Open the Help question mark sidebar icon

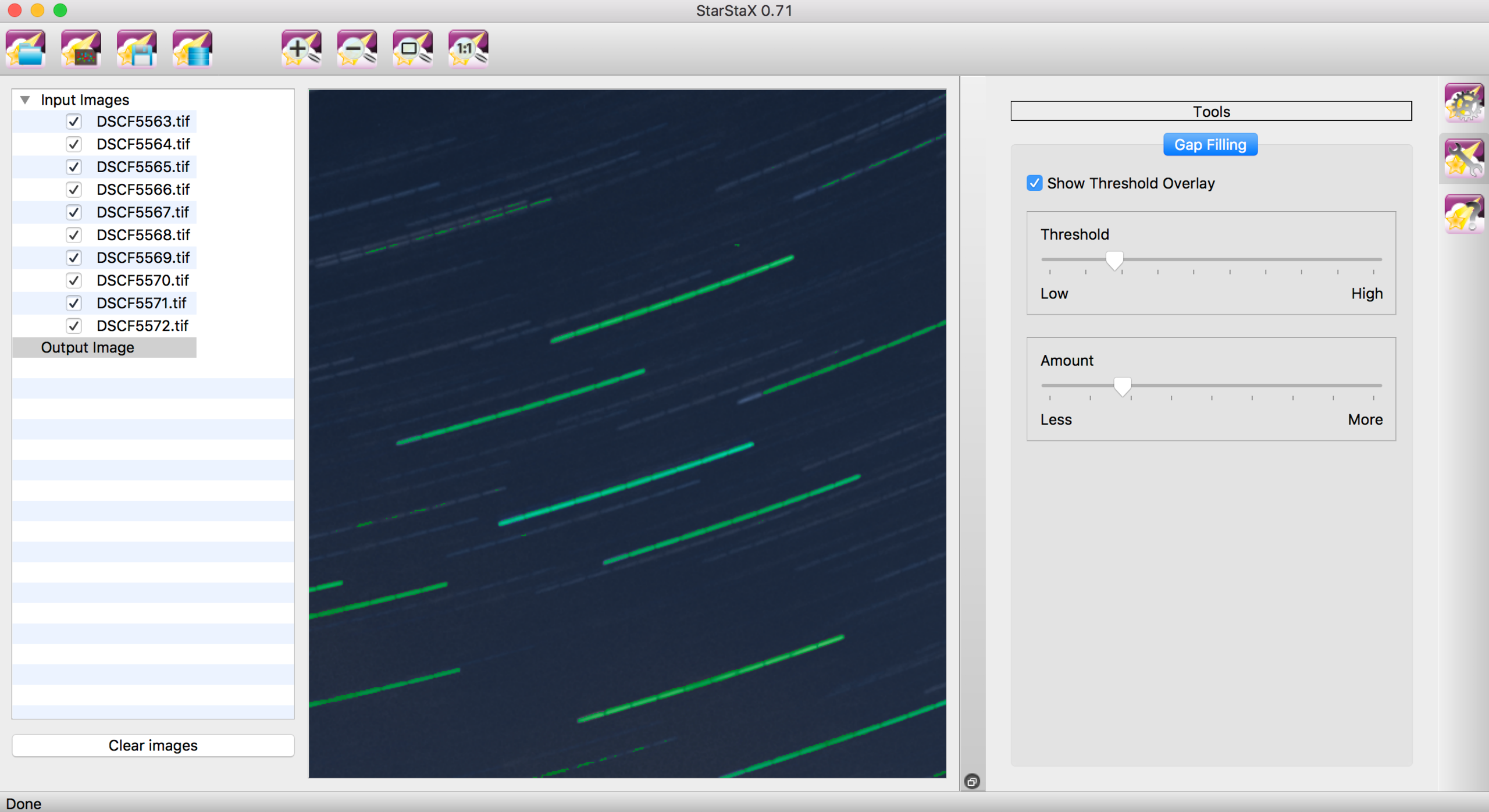1463,213
